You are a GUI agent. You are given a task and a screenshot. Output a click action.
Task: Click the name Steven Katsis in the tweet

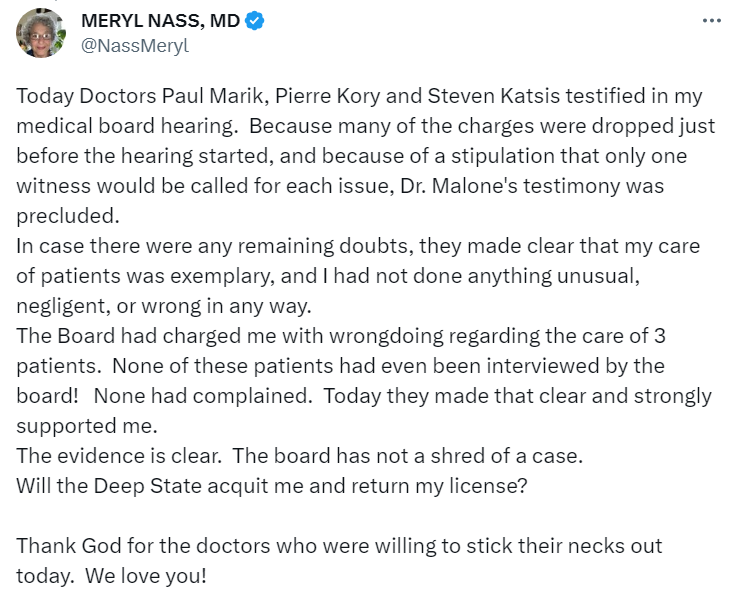(458, 97)
